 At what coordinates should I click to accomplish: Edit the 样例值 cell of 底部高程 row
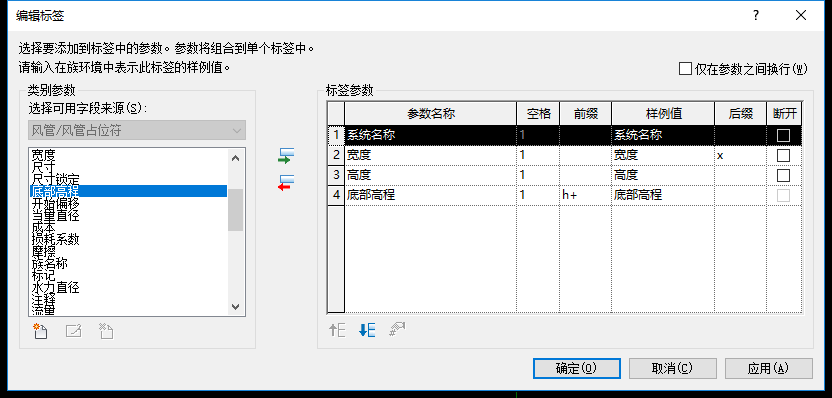pyautogui.click(x=663, y=195)
